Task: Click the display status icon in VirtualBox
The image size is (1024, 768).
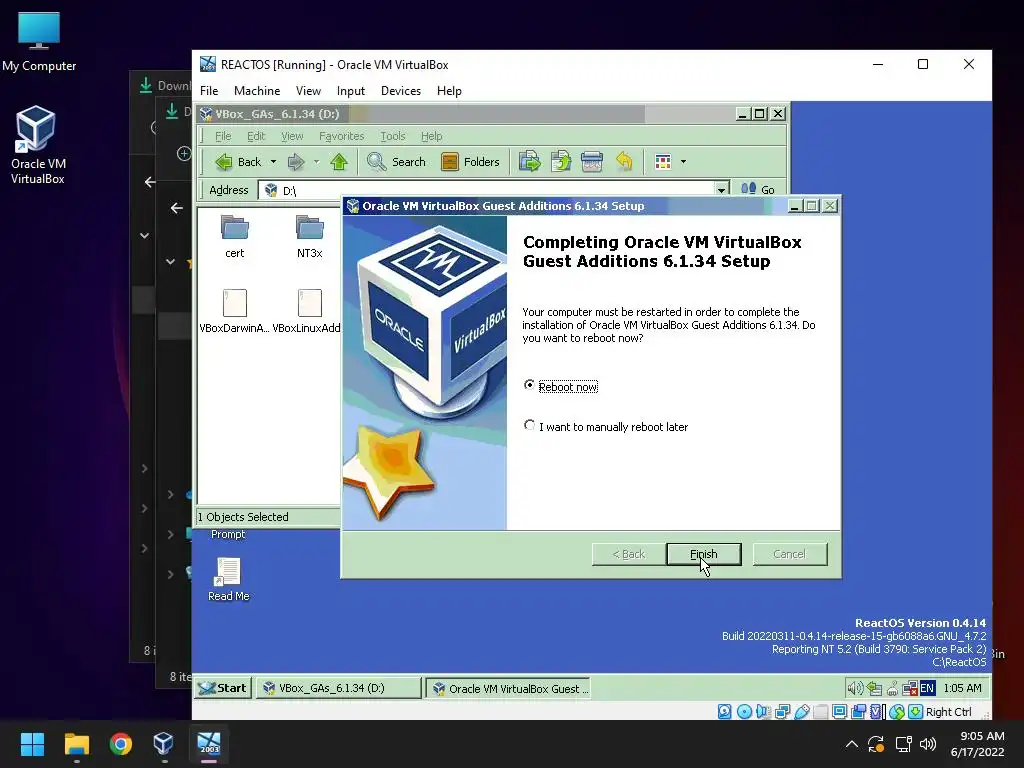Action: click(x=840, y=711)
